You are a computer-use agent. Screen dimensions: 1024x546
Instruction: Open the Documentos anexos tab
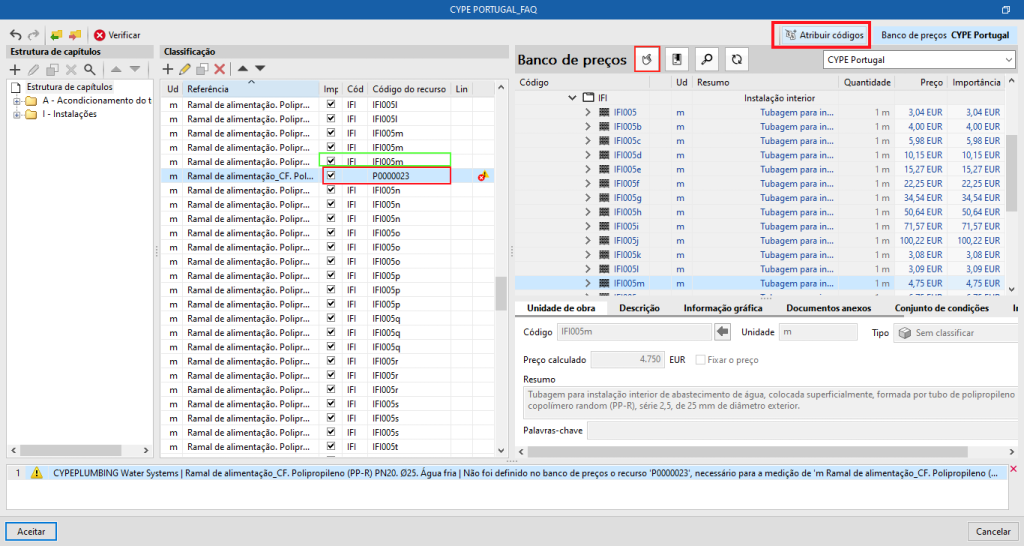(x=828, y=308)
